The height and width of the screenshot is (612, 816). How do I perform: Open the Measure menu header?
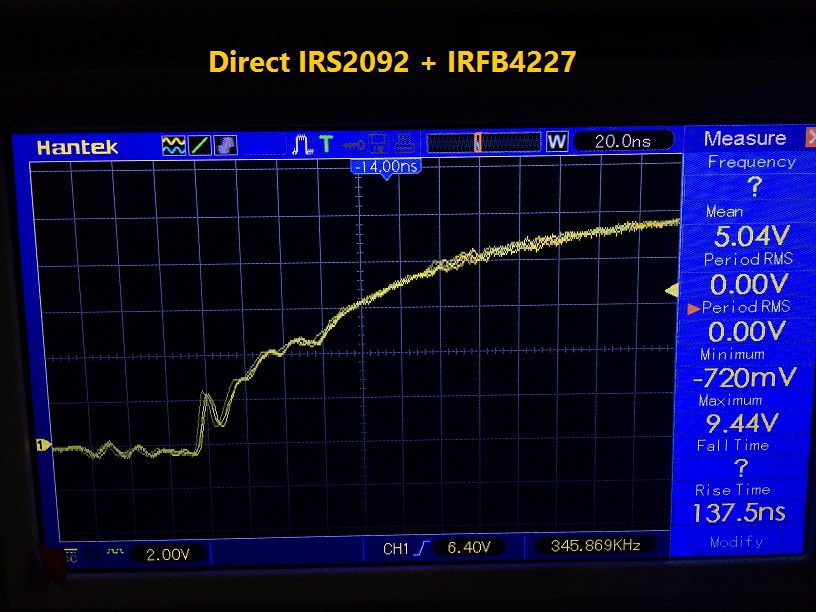pos(745,138)
